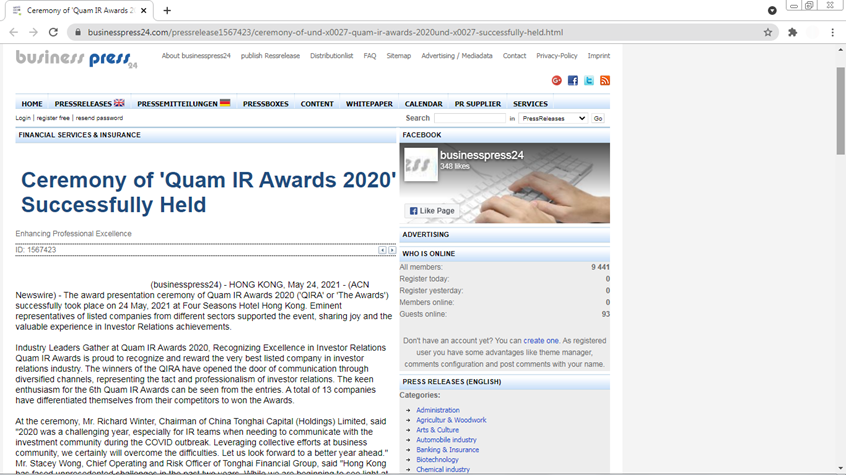Click the scrollbar down arrow
846x475 pixels.
coord(841,469)
